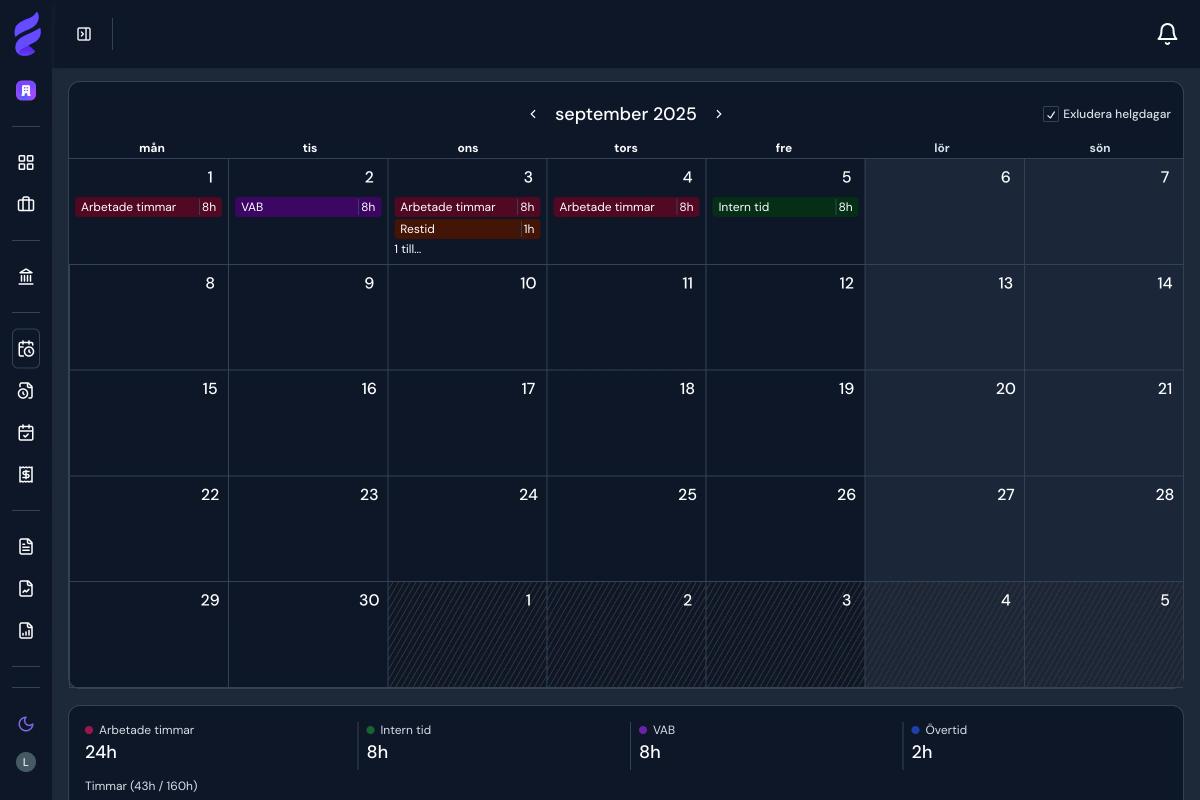Viewport: 1200px width, 800px height.
Task: Expand hidden entries via 1 till link
Action: [407, 249]
